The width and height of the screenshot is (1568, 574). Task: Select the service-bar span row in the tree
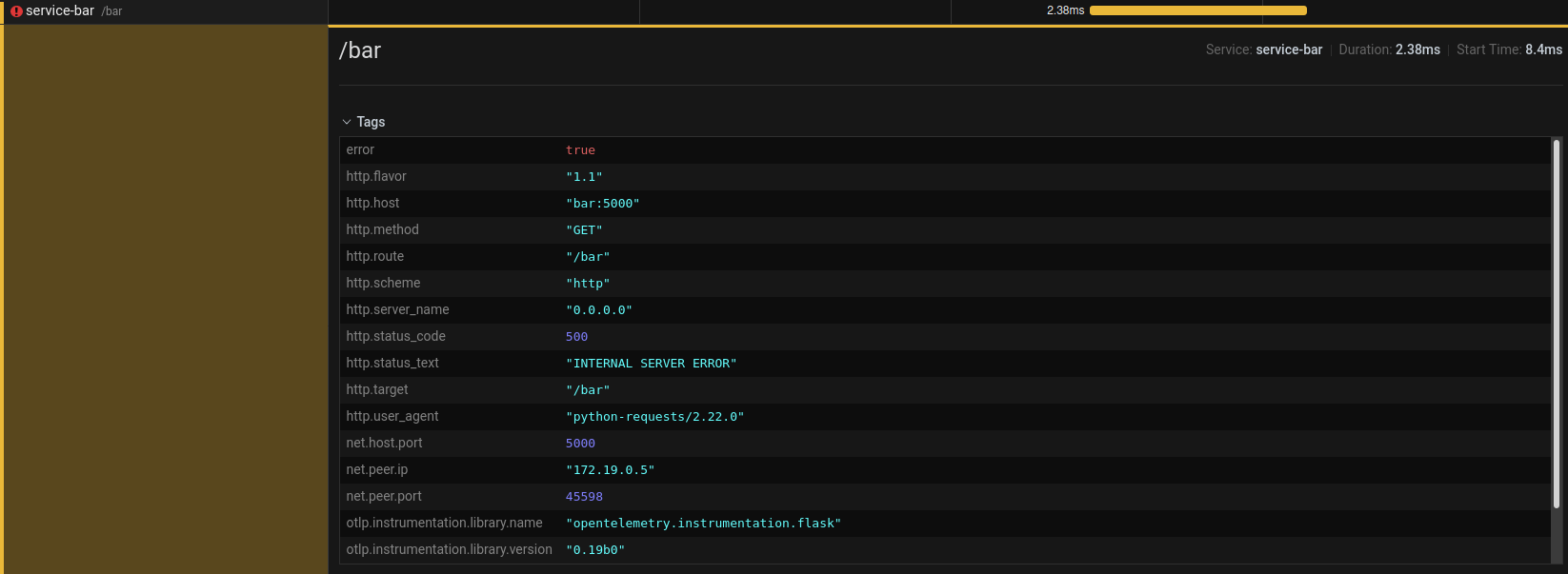[61, 11]
